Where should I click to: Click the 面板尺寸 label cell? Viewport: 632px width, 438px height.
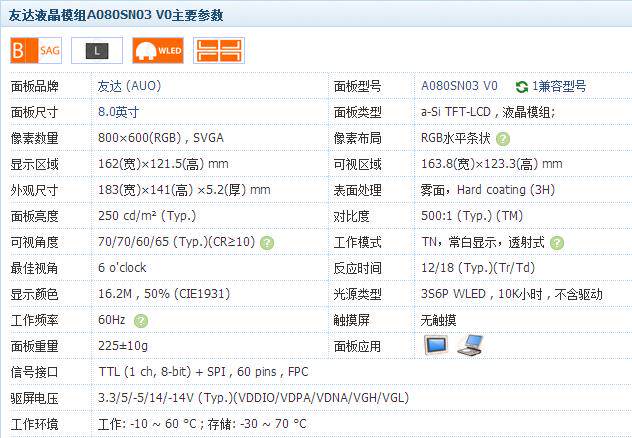pyautogui.click(x=35, y=112)
